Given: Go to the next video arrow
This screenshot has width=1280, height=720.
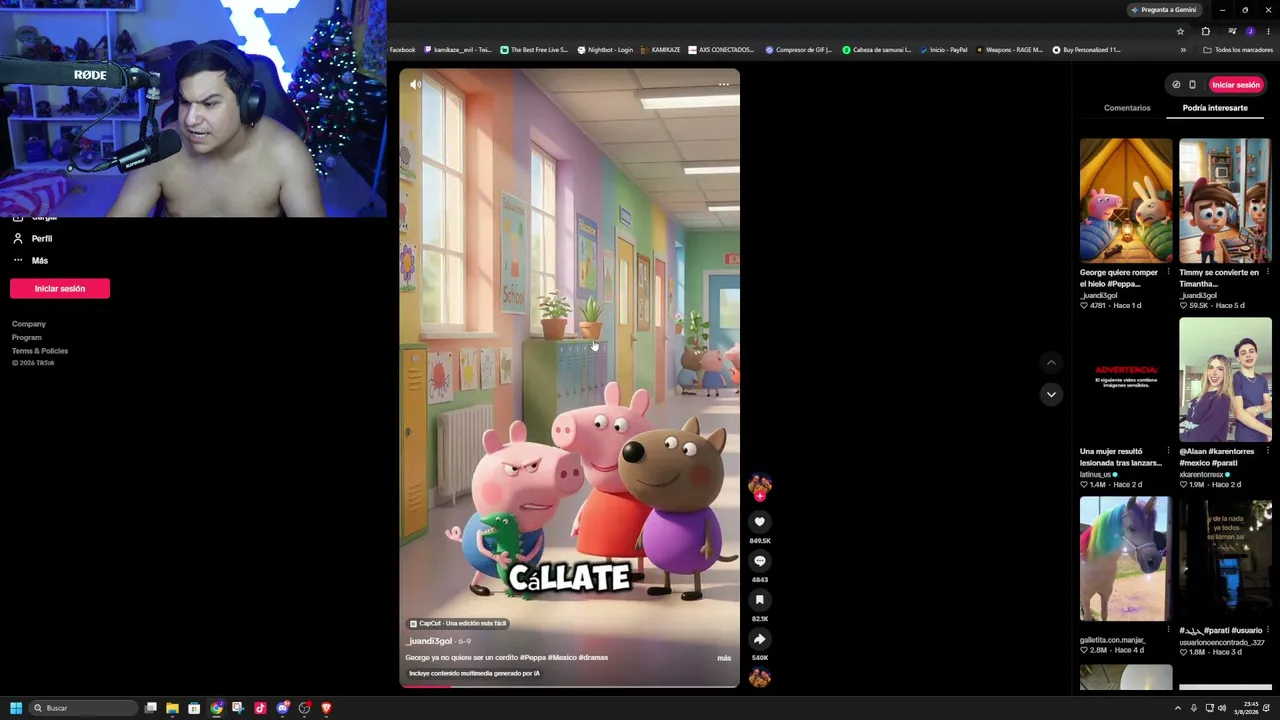Looking at the screenshot, I should (x=1051, y=394).
